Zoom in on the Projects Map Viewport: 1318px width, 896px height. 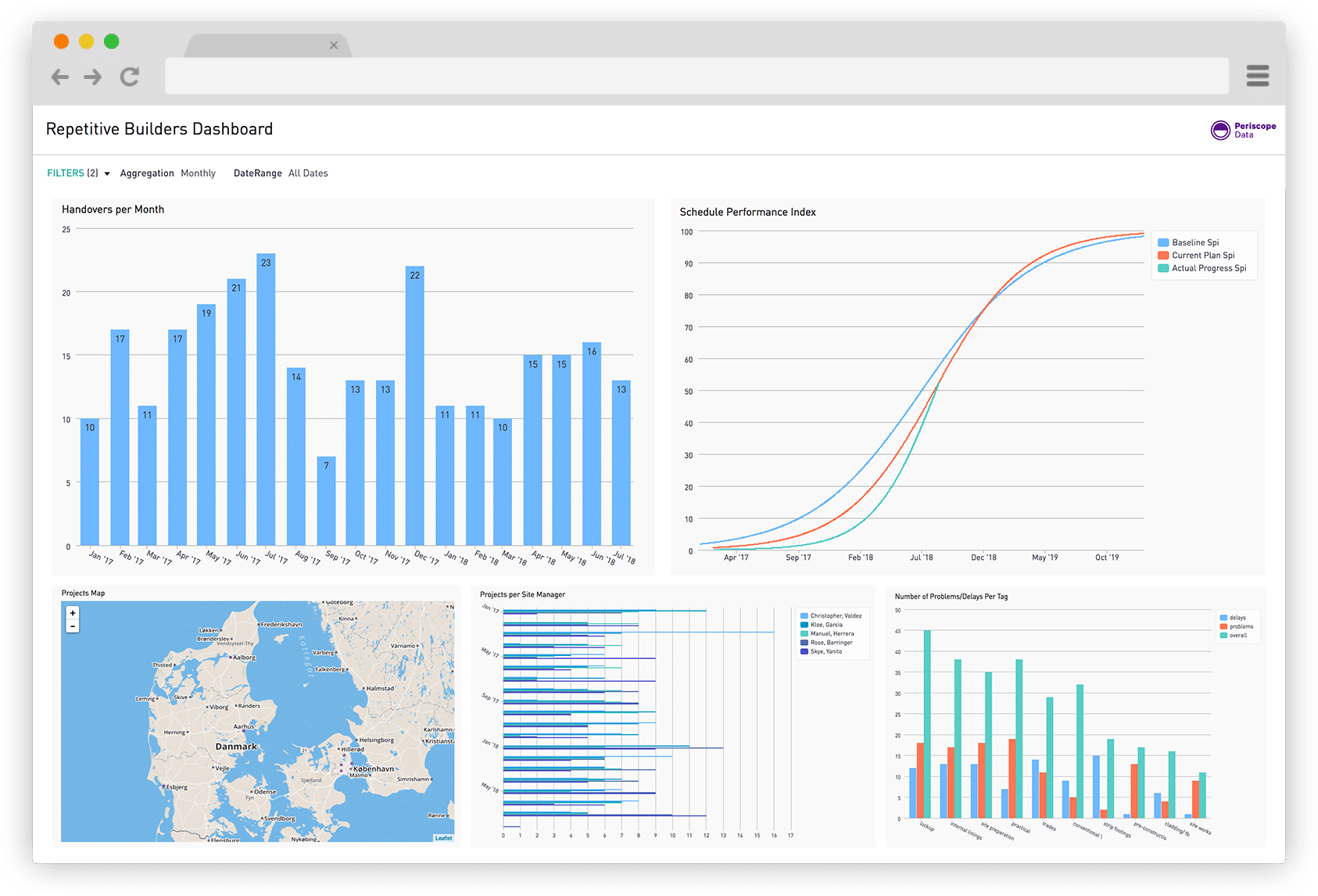73,613
